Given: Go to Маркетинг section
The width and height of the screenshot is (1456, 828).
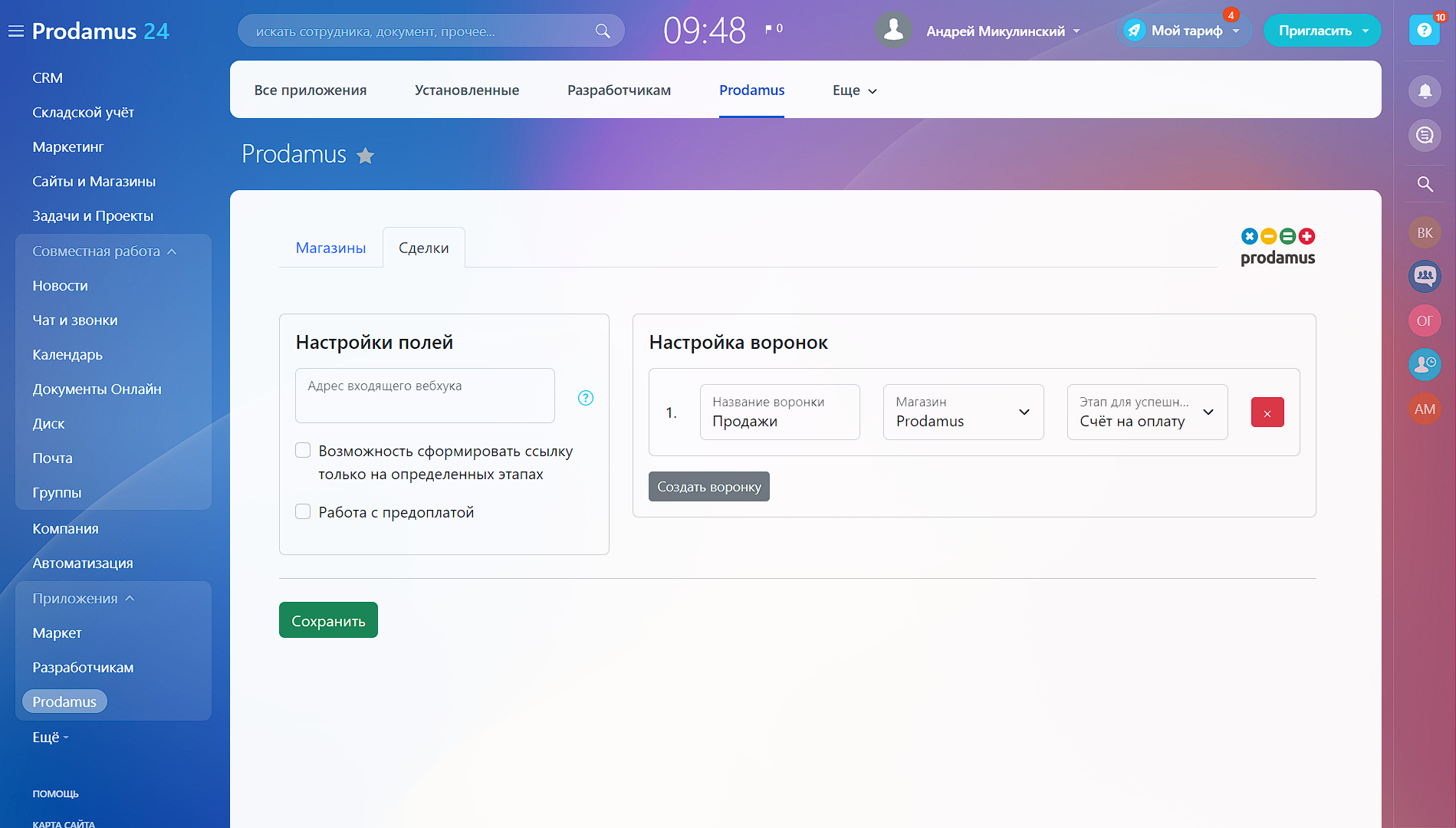Looking at the screenshot, I should [x=67, y=147].
